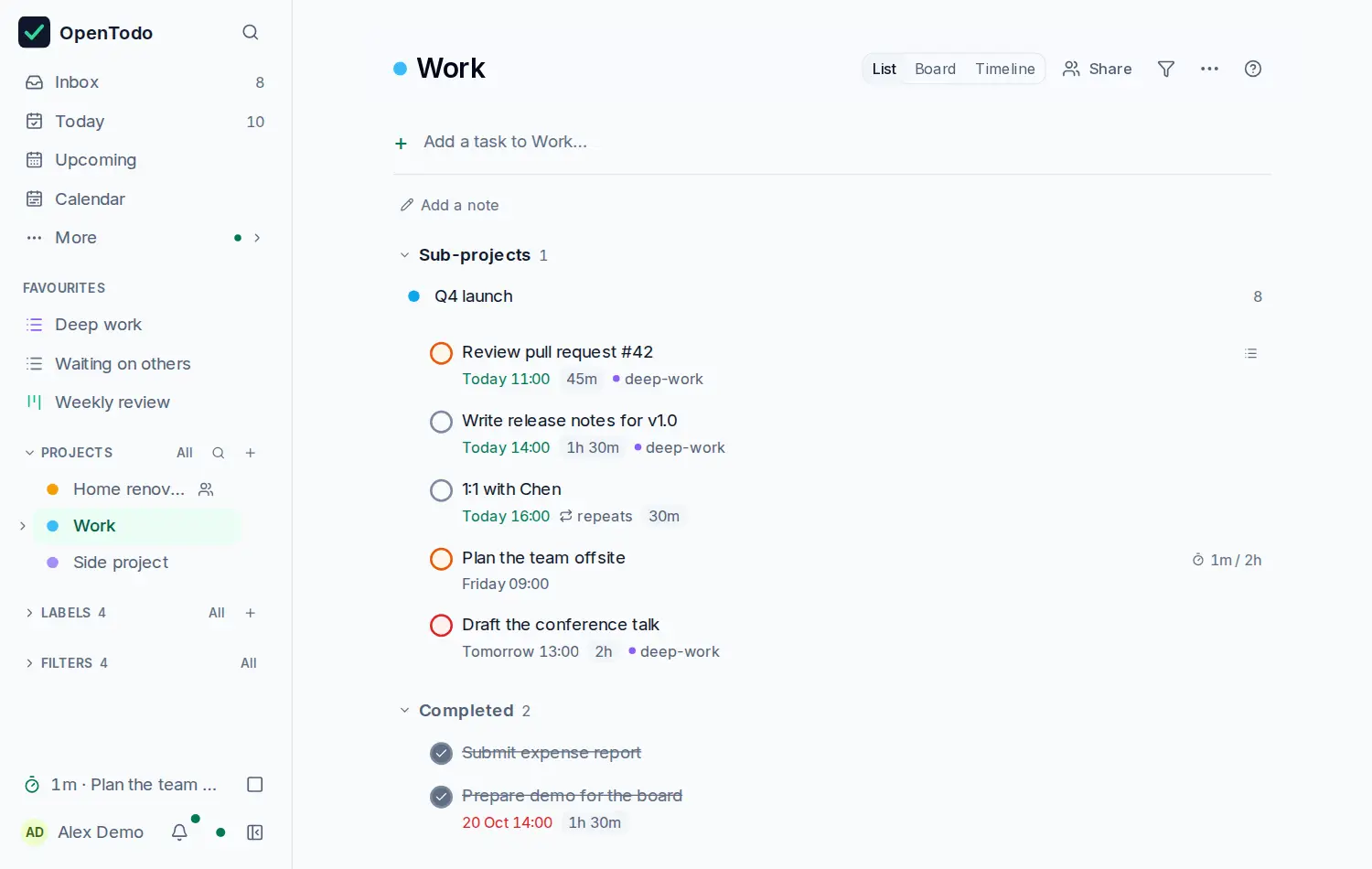Open the Calendar view
The image size is (1372, 869).
point(145,198)
